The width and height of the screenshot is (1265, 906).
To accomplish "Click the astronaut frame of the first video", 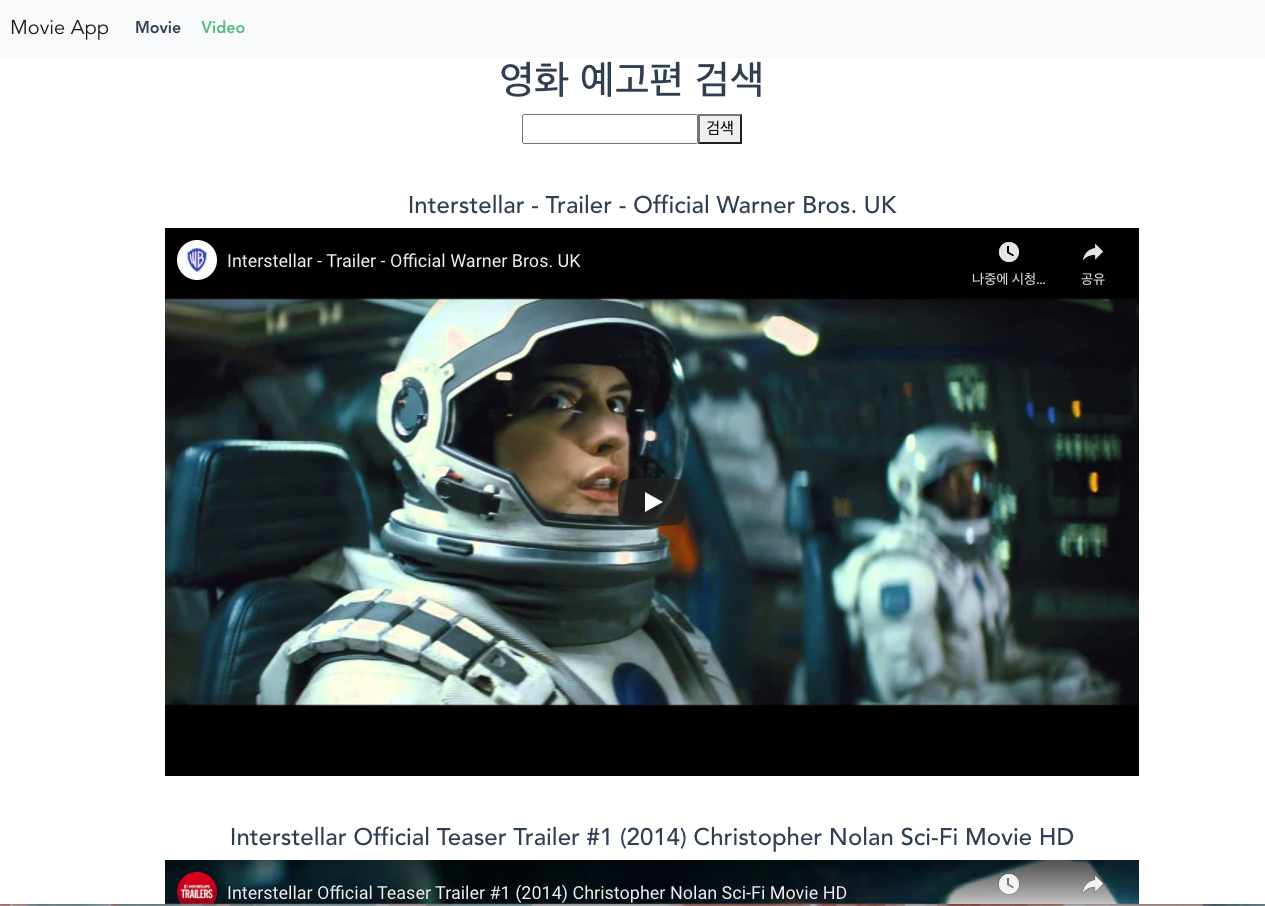I will [x=652, y=502].
